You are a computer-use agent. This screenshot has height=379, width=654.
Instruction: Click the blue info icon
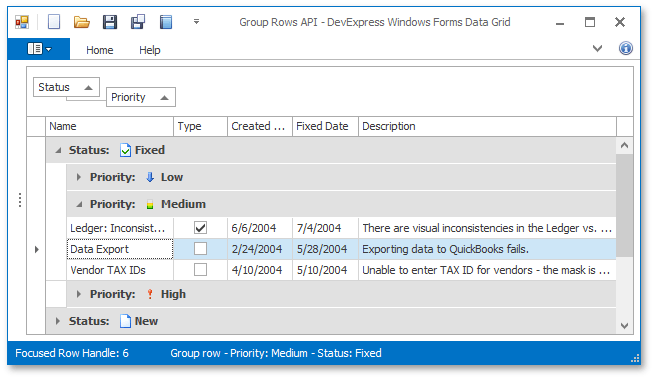[625, 48]
